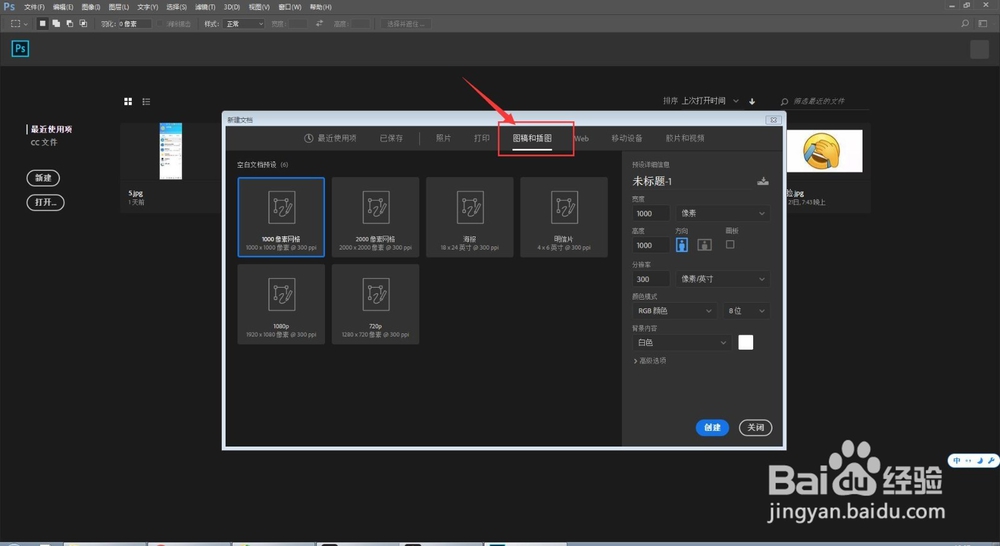Open the 帮助(H) menu
The image size is (1000, 546).
[320, 7]
